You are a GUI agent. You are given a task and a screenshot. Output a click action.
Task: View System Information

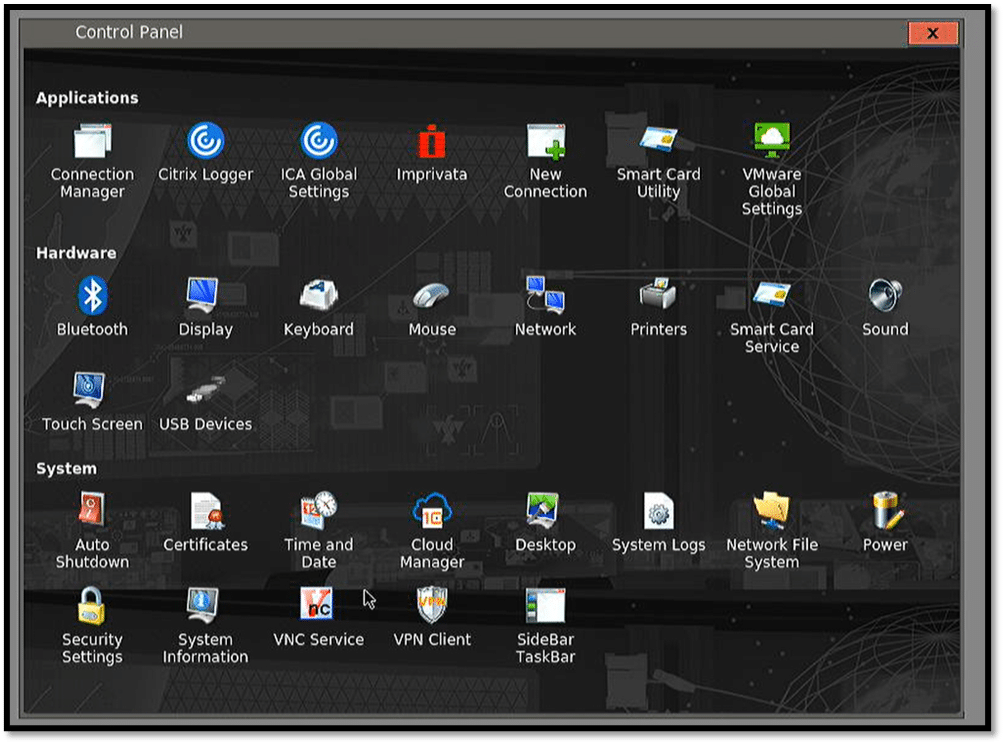206,625
